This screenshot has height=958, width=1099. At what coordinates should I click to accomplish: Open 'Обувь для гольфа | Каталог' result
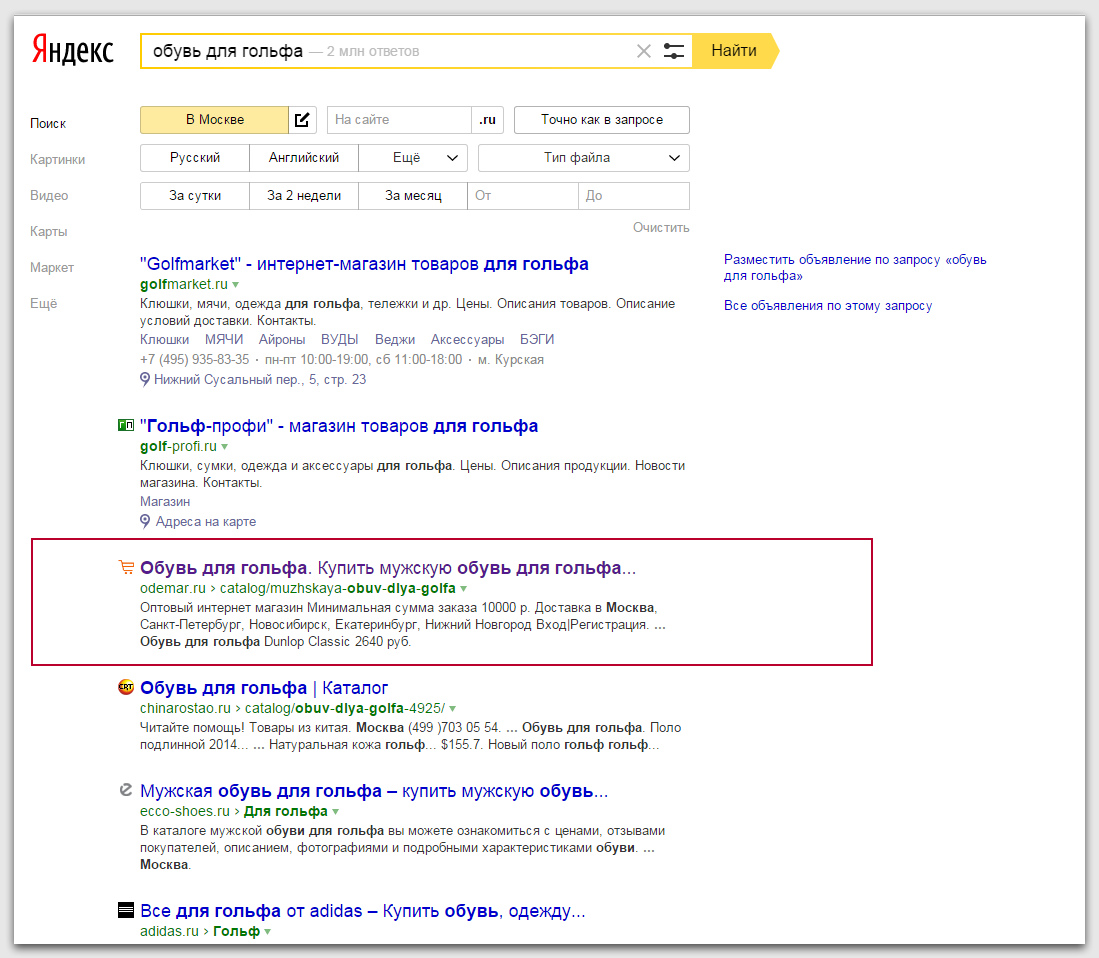[264, 687]
